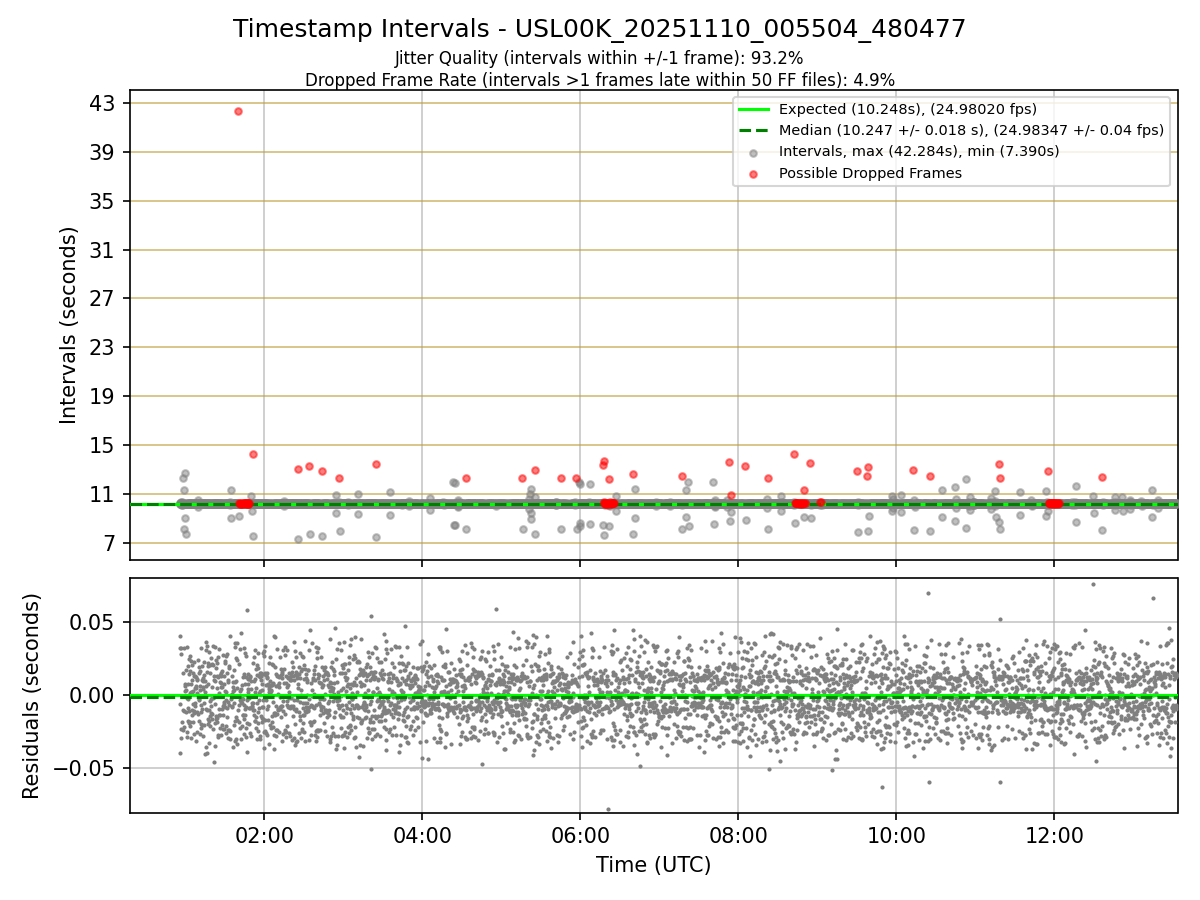
Task: Click the Intervals (seconds) axis label
Action: point(68,325)
